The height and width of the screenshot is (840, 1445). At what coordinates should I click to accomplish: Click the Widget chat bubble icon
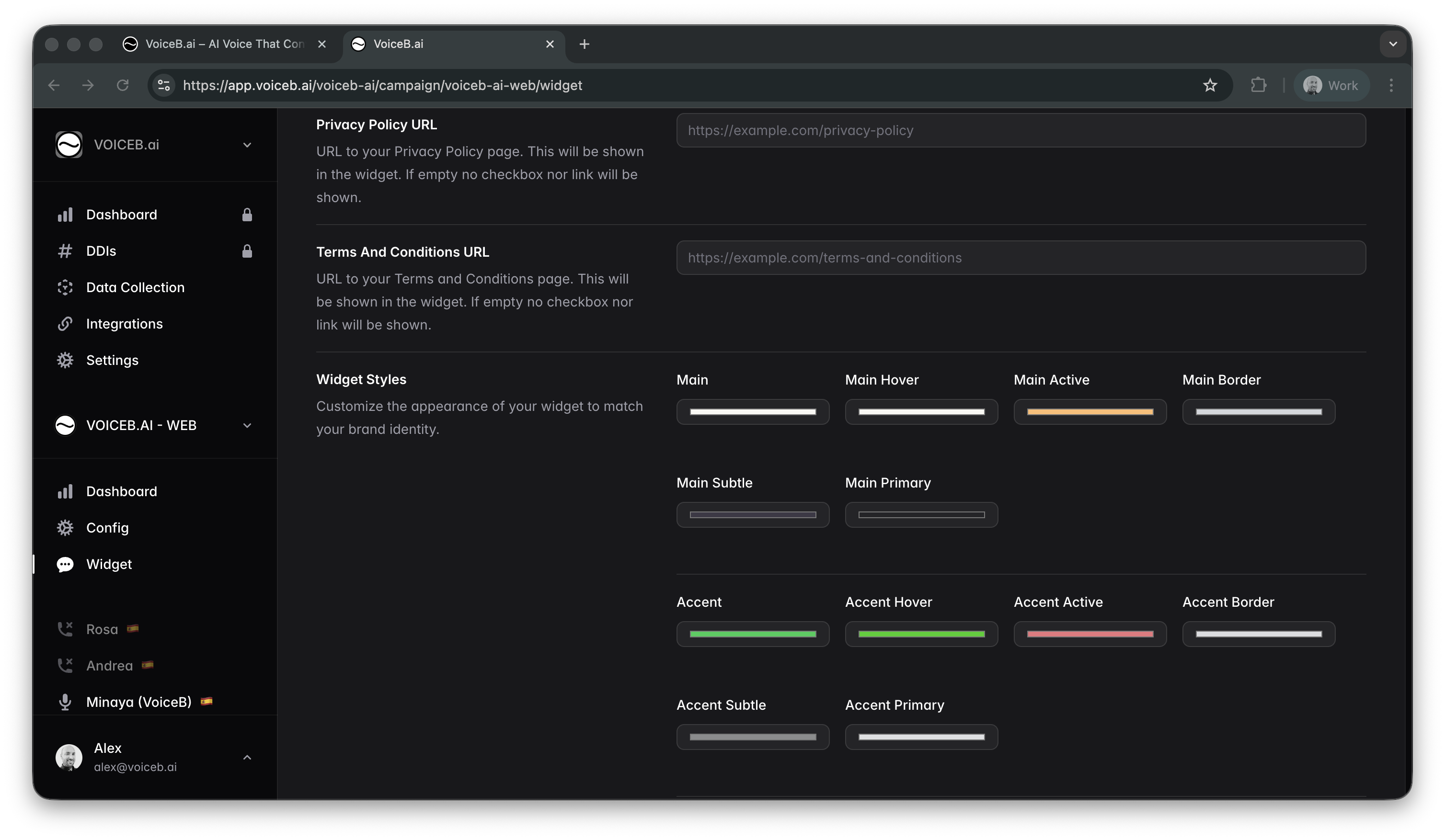[x=65, y=565]
